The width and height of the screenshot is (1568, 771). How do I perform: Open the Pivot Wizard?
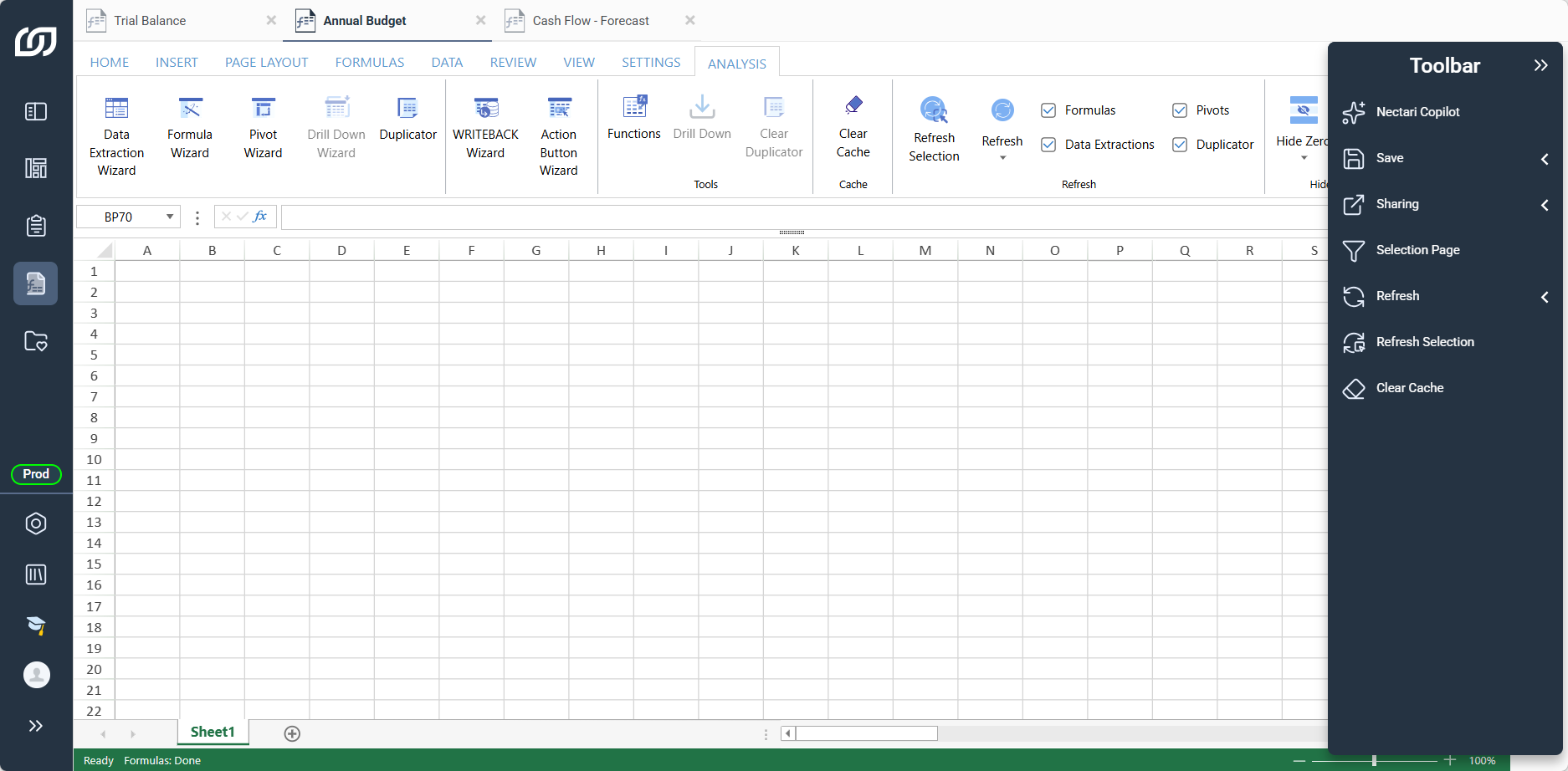(263, 128)
